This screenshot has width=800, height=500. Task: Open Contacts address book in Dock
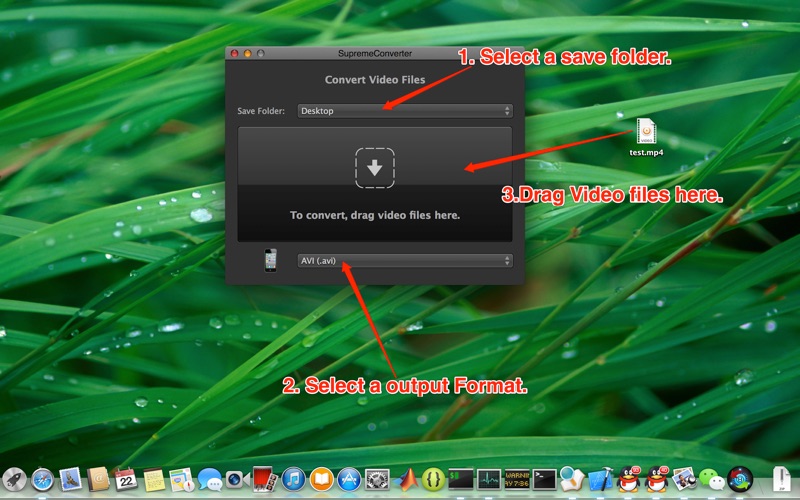tap(98, 480)
